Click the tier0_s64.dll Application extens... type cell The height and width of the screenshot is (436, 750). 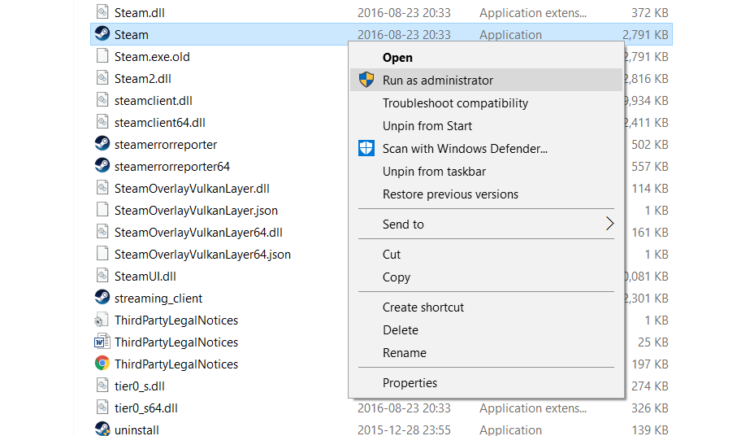click(x=533, y=408)
